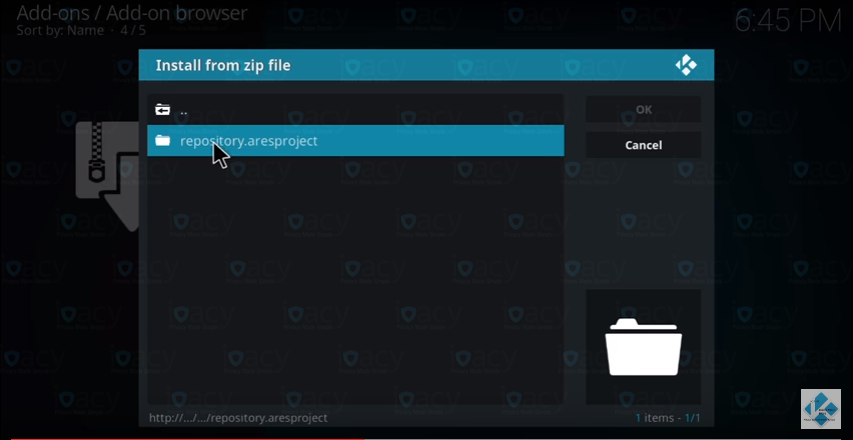Click the 1 items - 1/1 counter
Viewport: 853px width, 440px height.
tap(668, 418)
